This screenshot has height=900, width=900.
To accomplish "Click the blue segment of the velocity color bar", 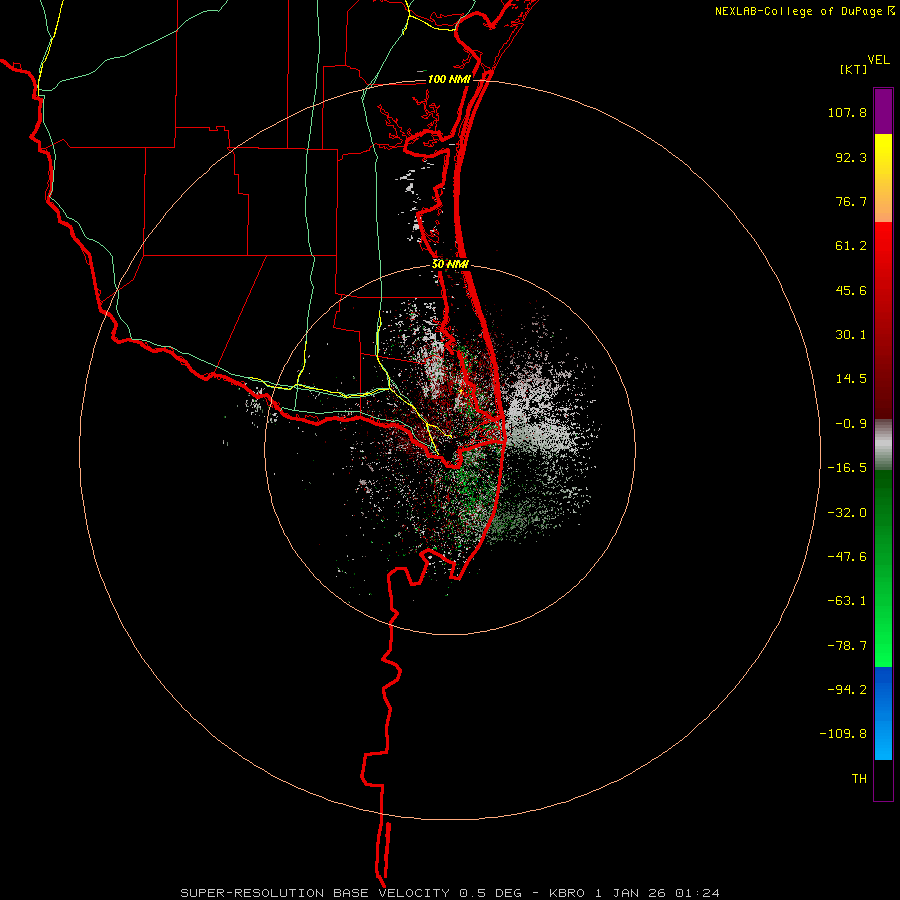I will point(883,713).
